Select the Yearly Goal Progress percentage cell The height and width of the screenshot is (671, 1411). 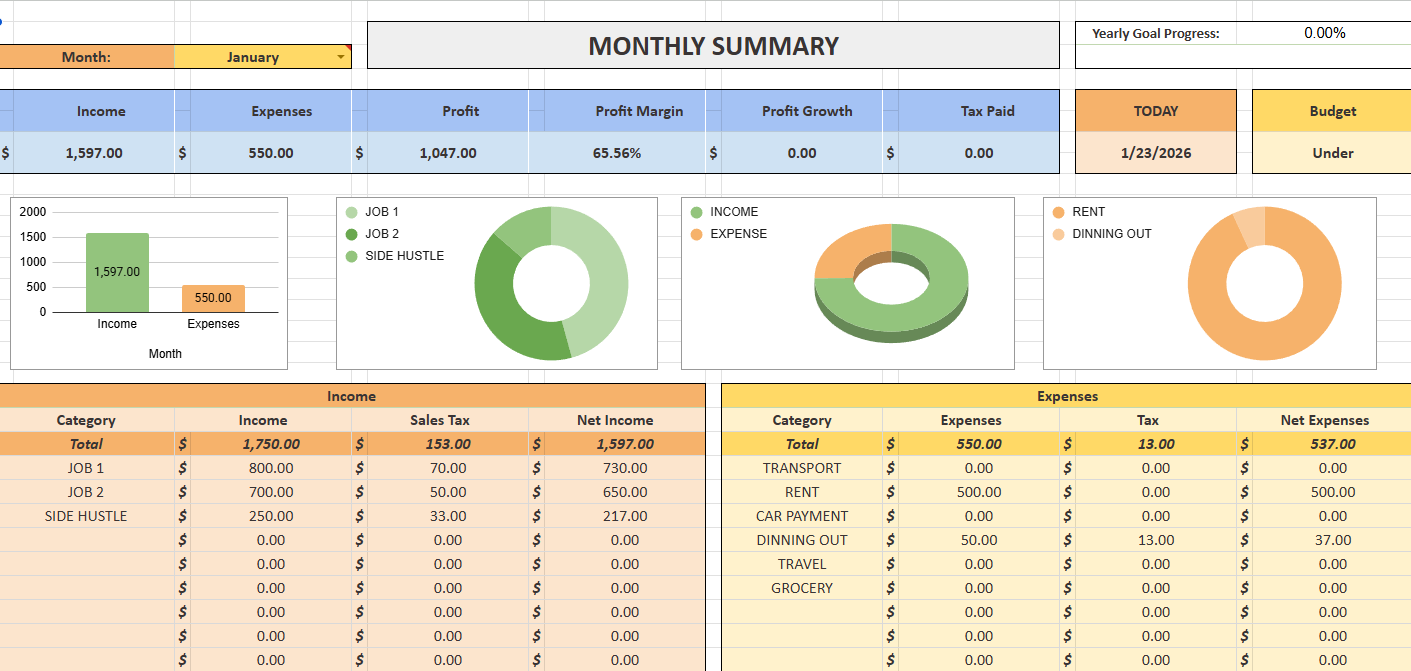(x=1324, y=33)
